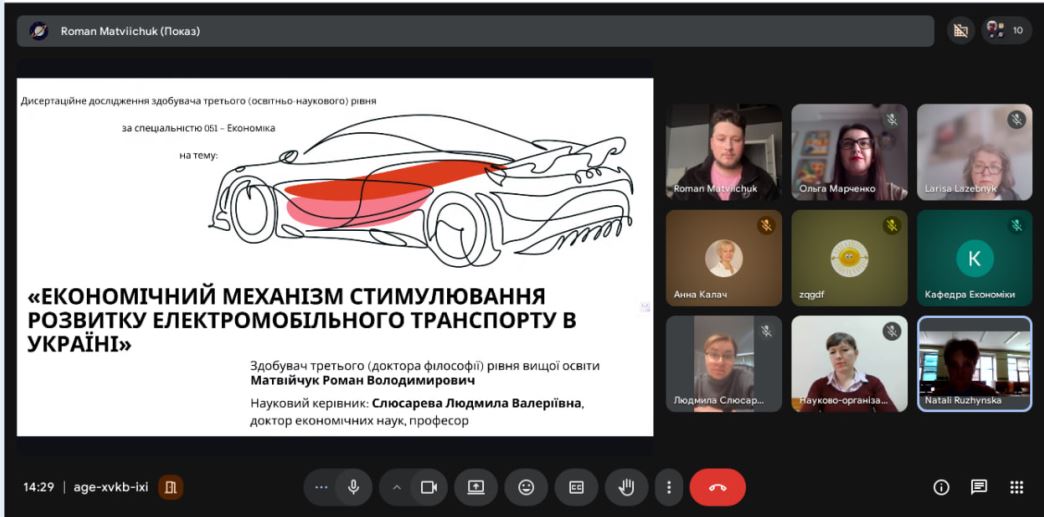Select the Кафедра Економіки participant tile
The image size is (1044, 517).
pos(974,258)
